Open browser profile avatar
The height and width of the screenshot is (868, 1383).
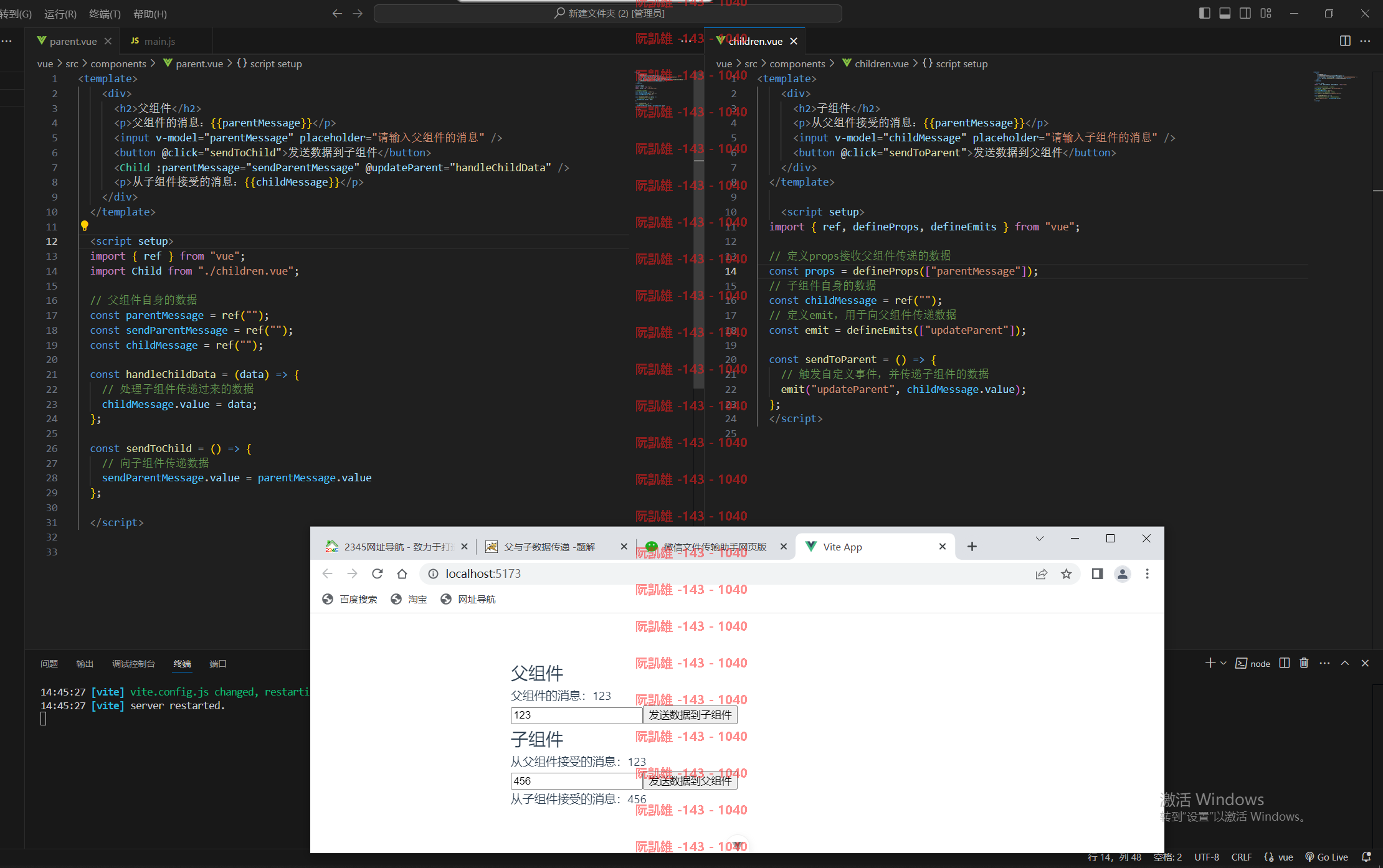pyautogui.click(x=1123, y=573)
